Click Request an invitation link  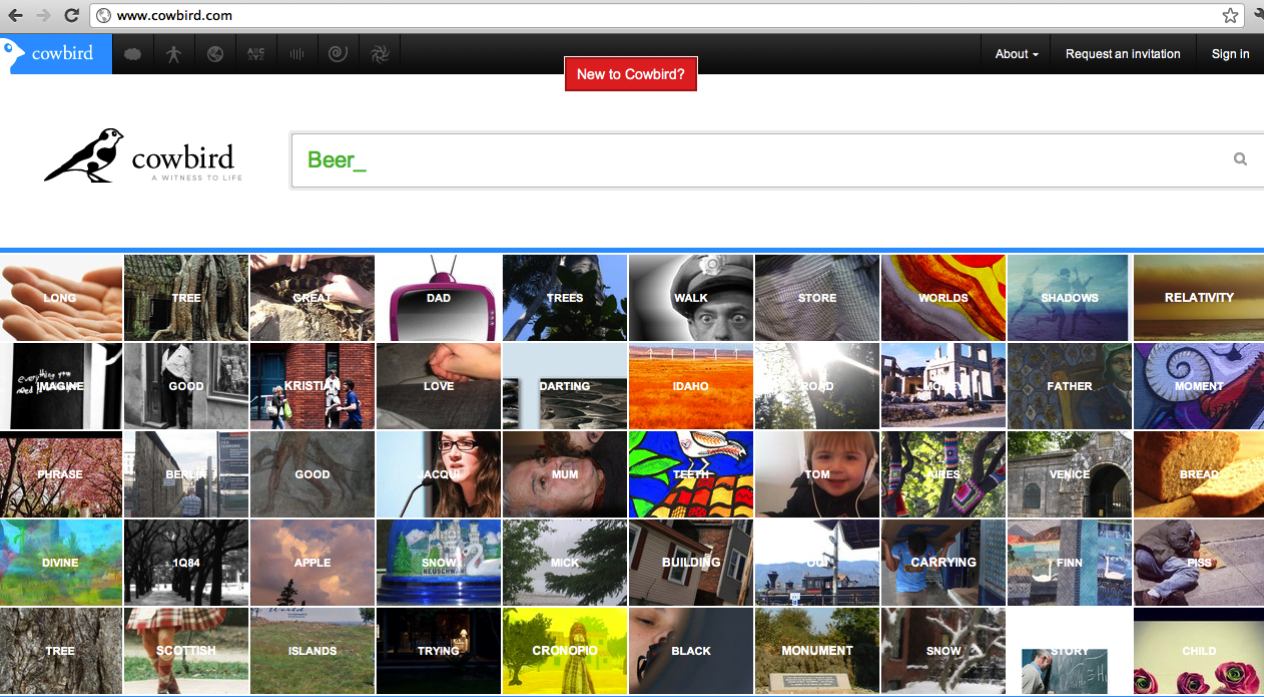(1122, 54)
